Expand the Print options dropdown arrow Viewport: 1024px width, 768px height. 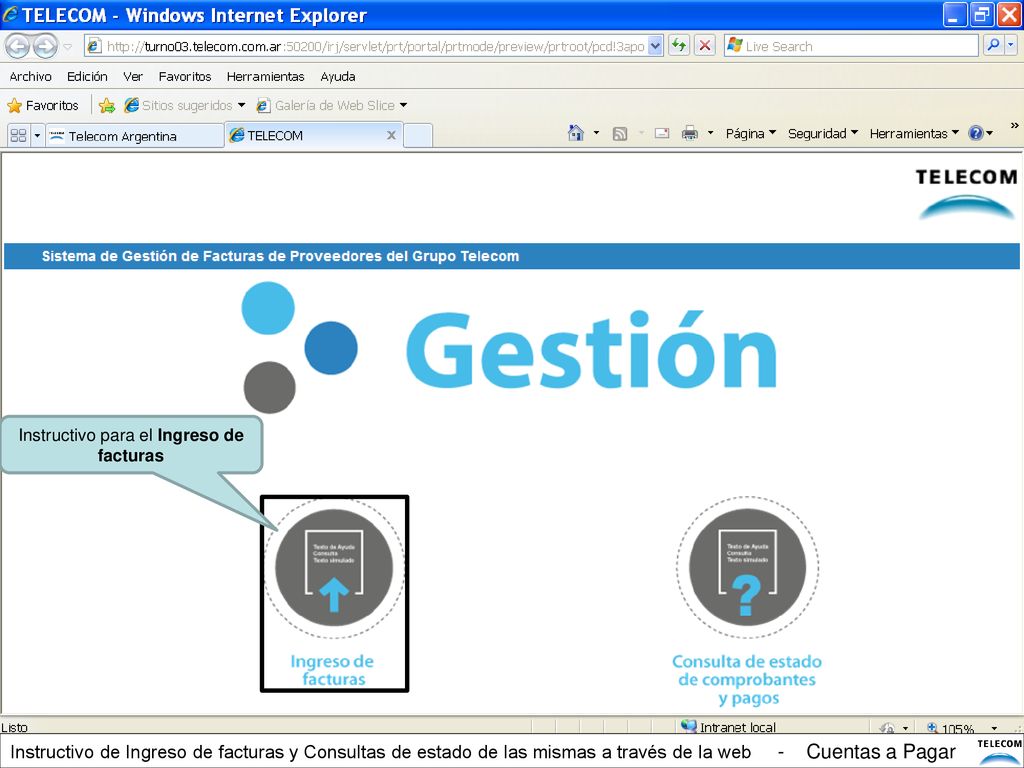(711, 133)
